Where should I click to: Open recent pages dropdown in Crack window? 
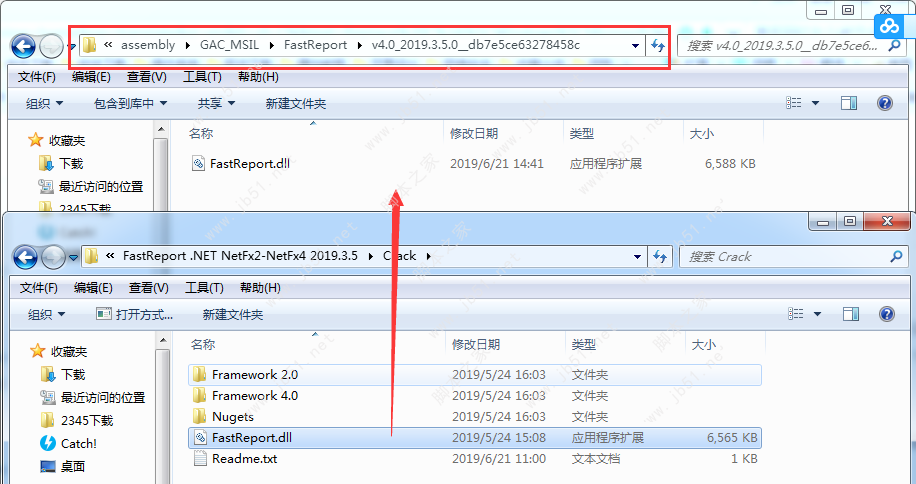tap(73, 257)
